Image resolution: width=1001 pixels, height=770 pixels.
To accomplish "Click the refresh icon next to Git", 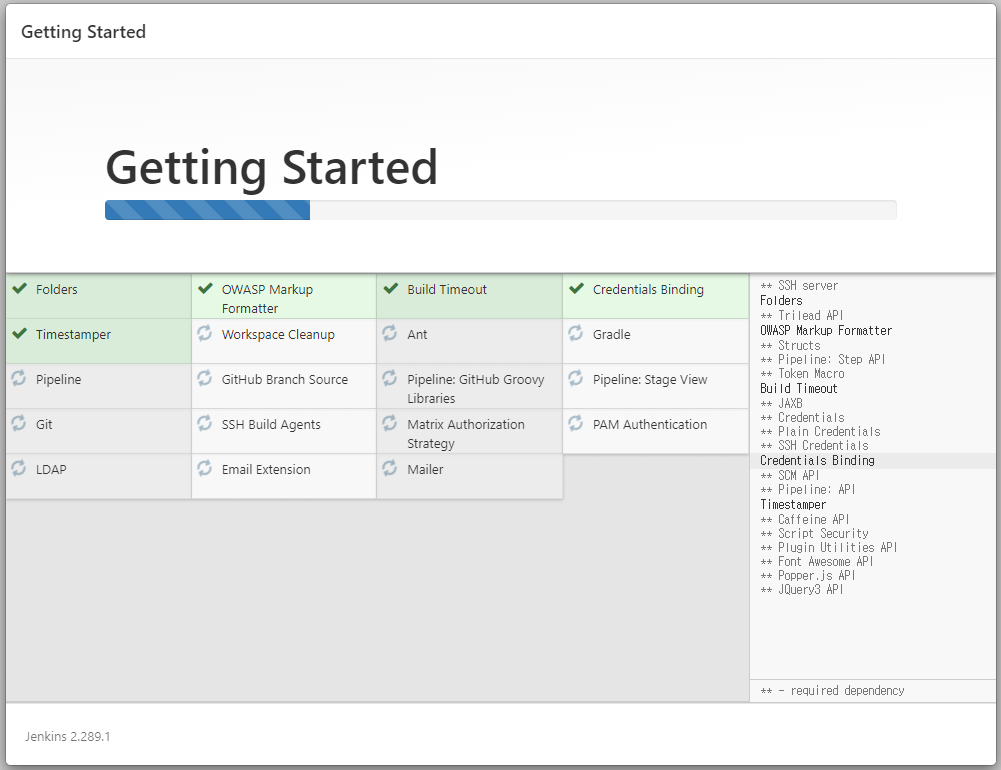I will pos(19,423).
